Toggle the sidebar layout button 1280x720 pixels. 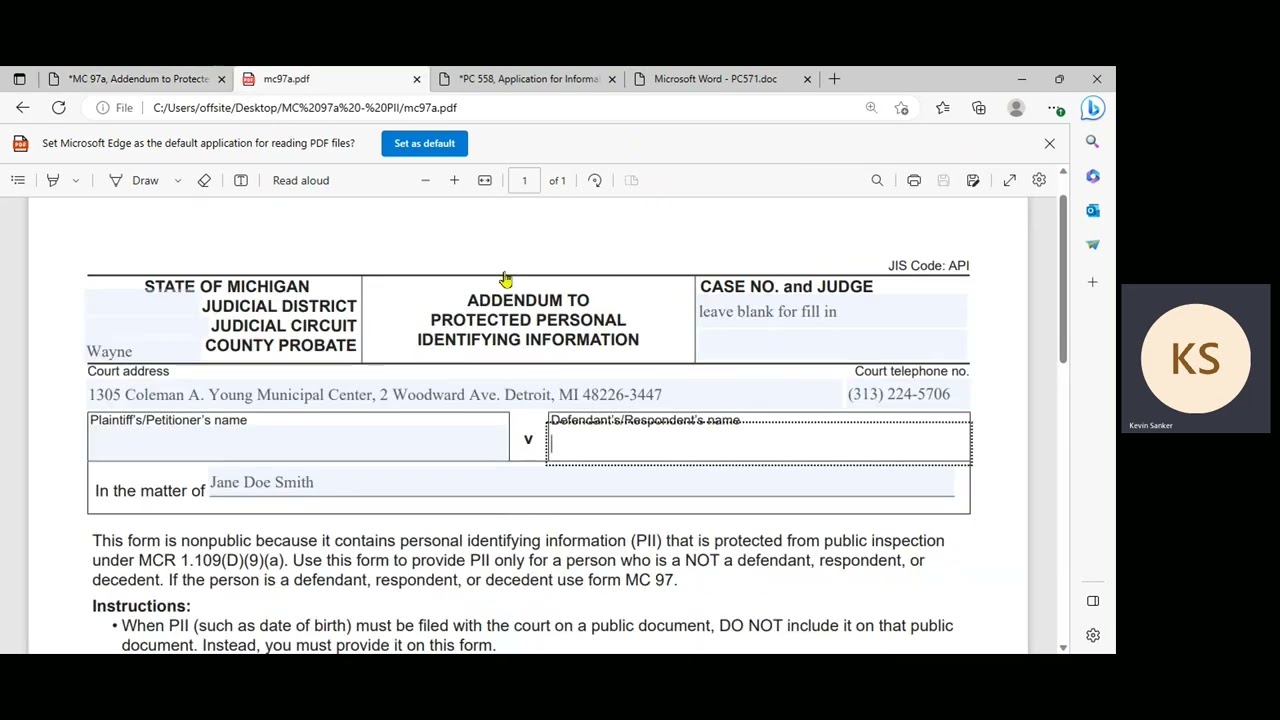click(x=1093, y=601)
